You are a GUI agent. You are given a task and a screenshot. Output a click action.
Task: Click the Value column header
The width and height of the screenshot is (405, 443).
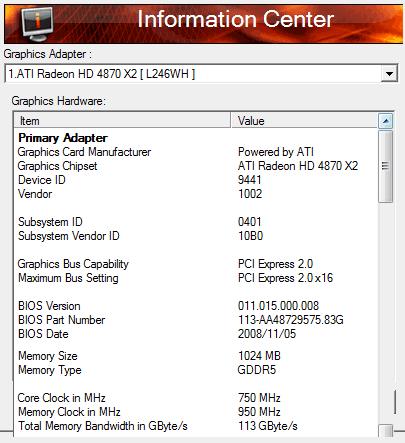[304, 121]
